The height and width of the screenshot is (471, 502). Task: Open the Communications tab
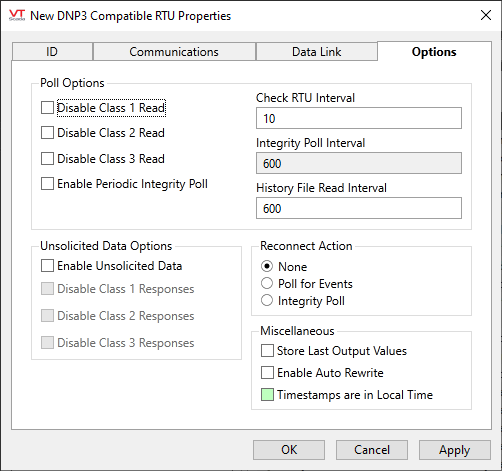tap(174, 52)
